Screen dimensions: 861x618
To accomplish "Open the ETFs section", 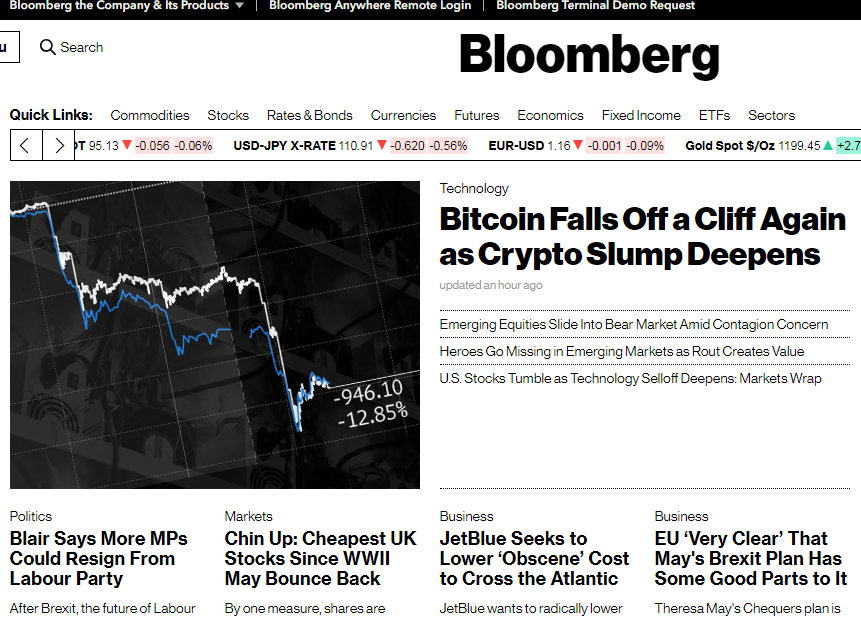I will pos(714,115).
